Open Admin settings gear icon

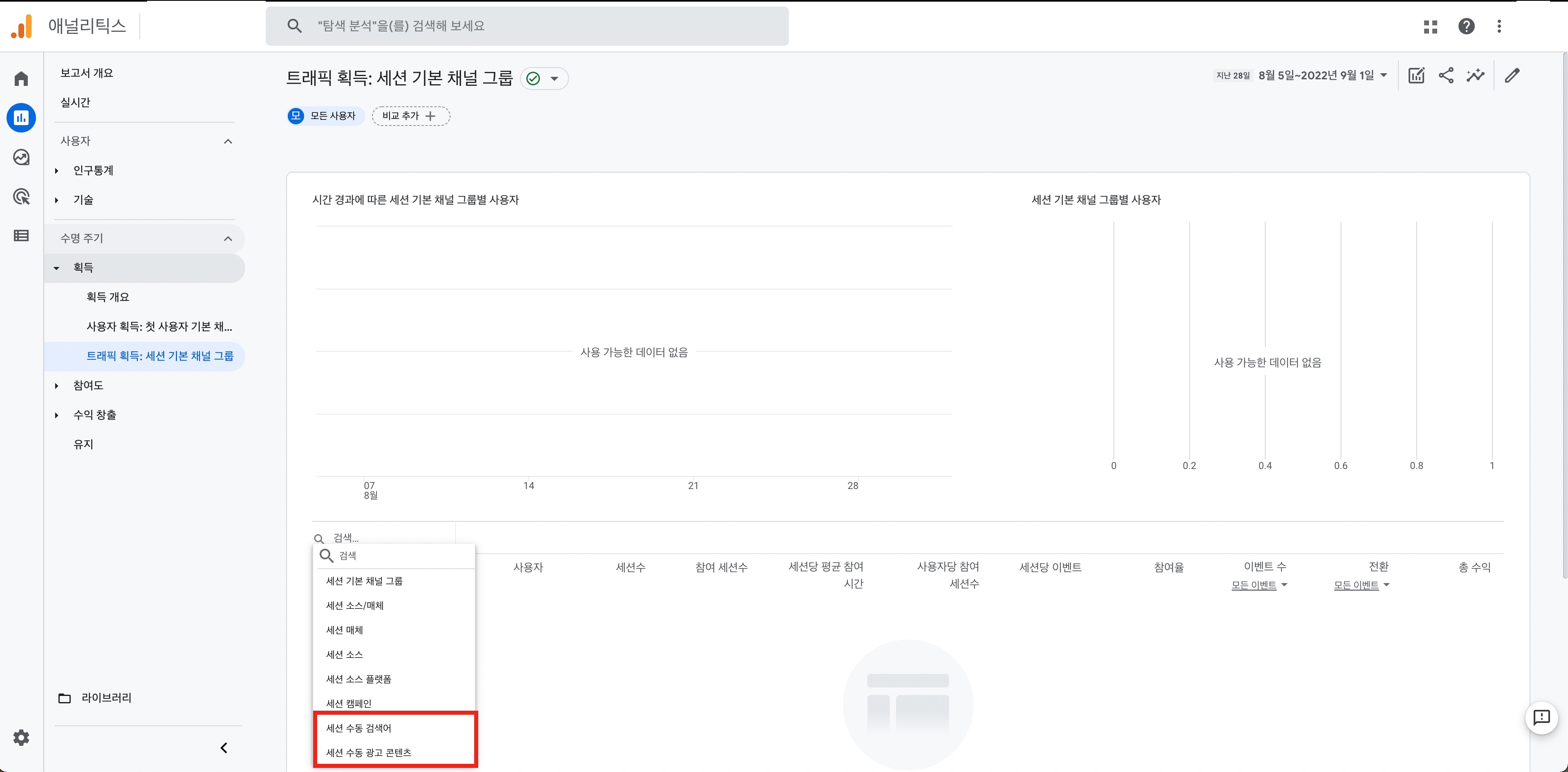[21, 738]
